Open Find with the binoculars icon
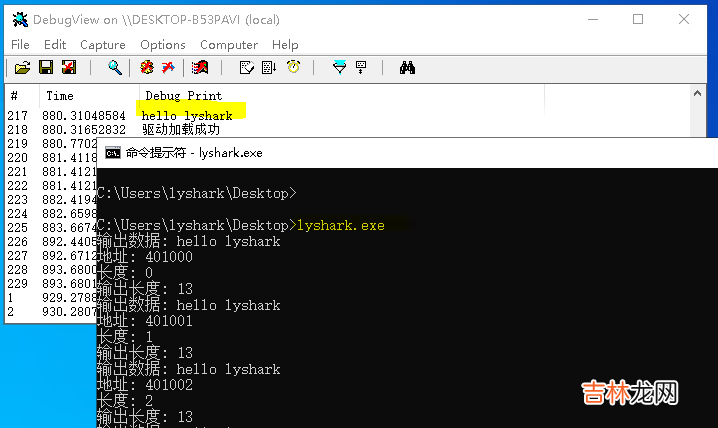The height and width of the screenshot is (428, 718). click(x=407, y=68)
